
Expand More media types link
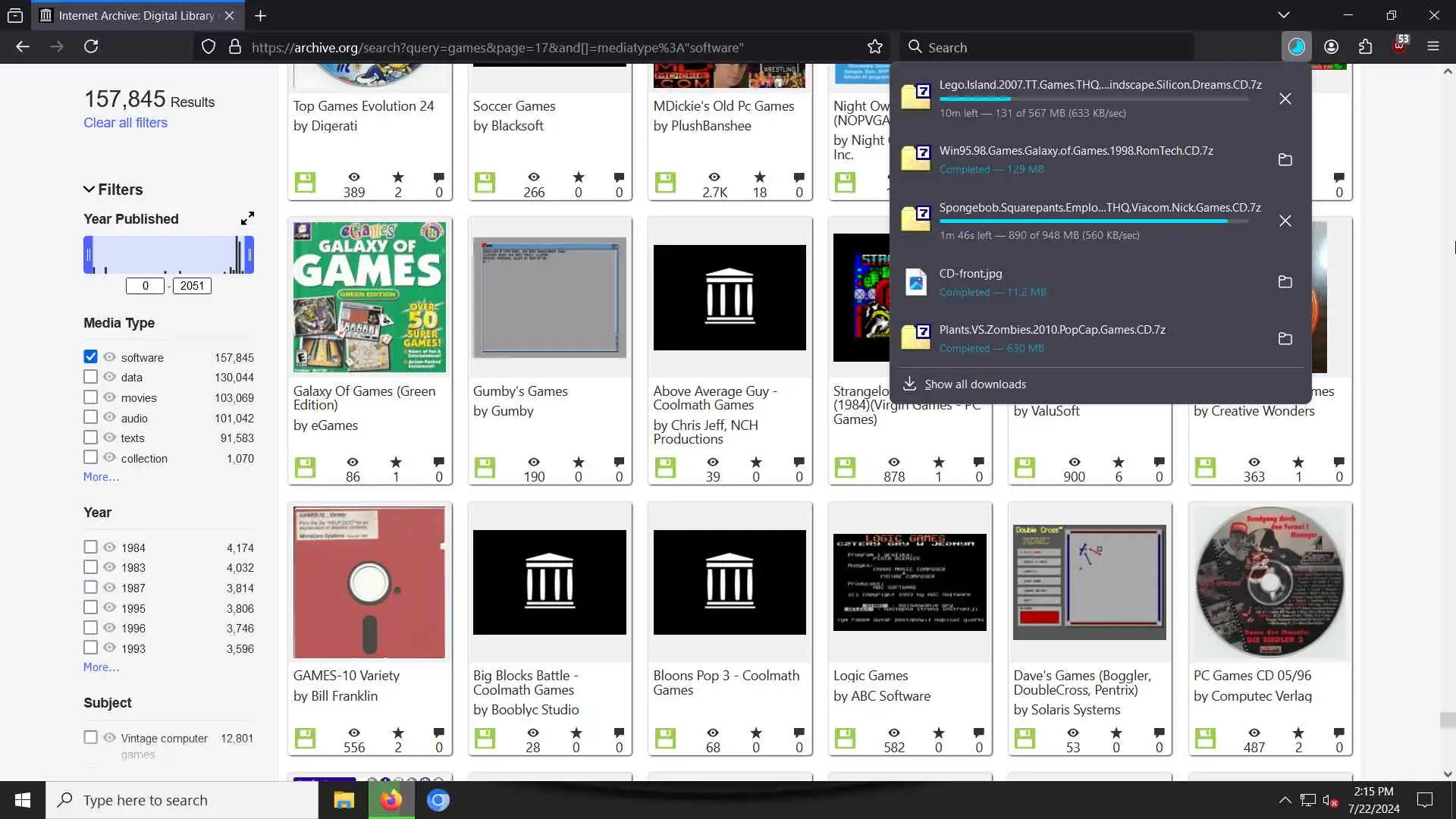(101, 477)
